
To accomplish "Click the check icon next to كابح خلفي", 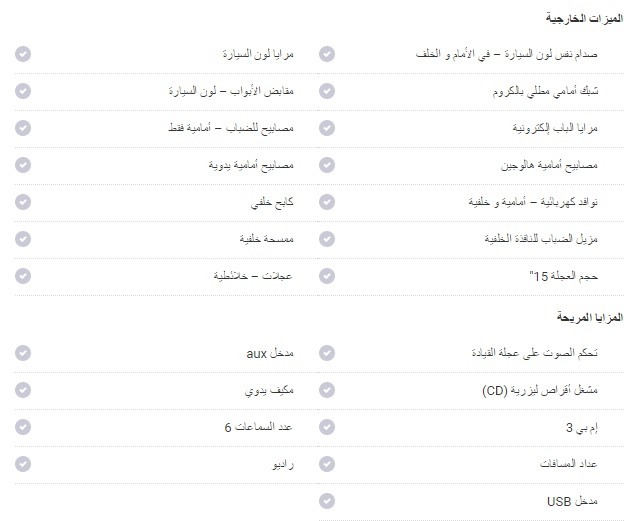I will (23, 202).
